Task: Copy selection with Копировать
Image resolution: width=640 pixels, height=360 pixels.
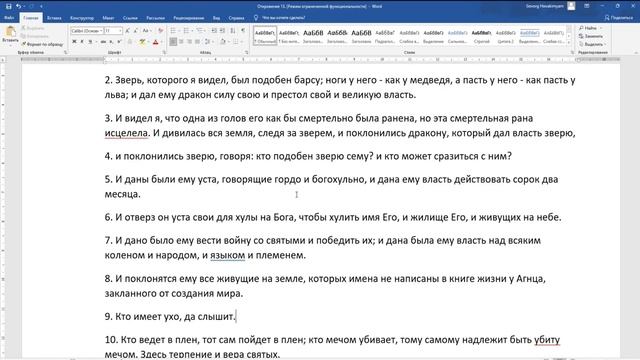Action: point(34,36)
